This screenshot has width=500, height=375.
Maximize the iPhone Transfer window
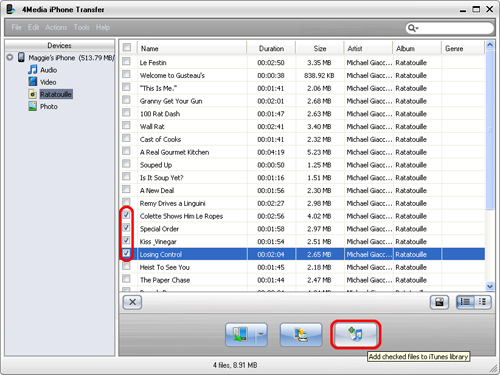click(476, 9)
